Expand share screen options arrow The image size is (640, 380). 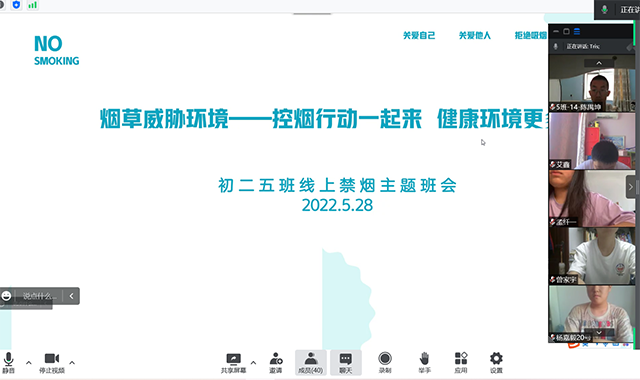[x=253, y=362]
